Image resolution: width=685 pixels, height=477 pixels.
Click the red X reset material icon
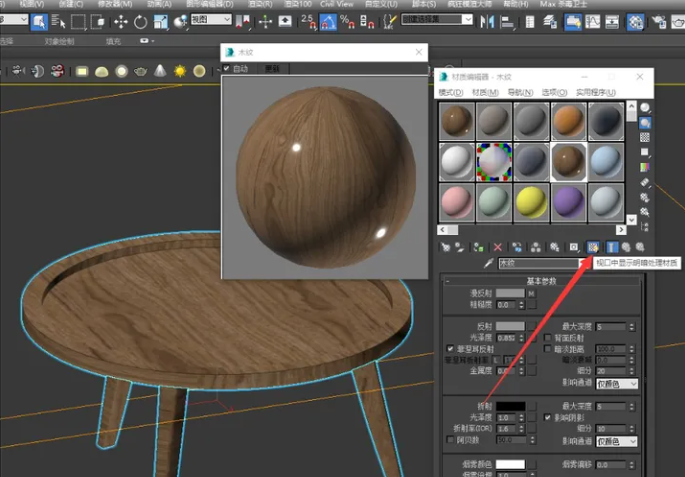tap(497, 246)
